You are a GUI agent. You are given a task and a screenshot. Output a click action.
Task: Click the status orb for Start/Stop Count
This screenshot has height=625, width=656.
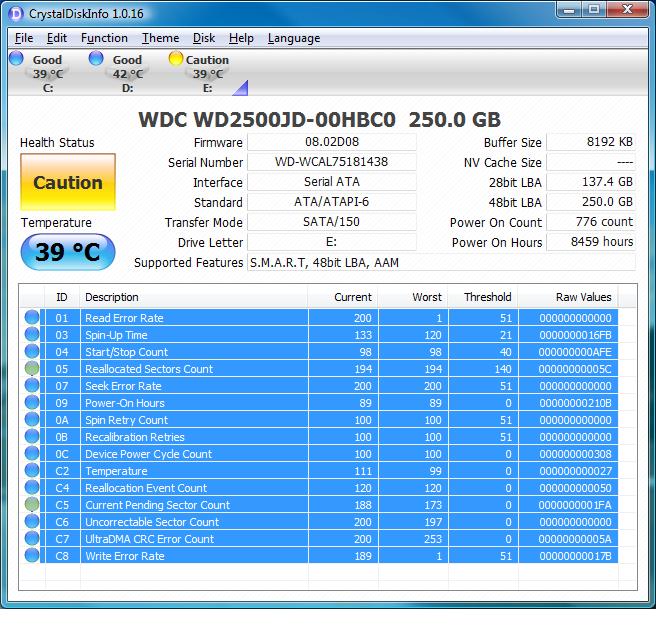(x=32, y=351)
